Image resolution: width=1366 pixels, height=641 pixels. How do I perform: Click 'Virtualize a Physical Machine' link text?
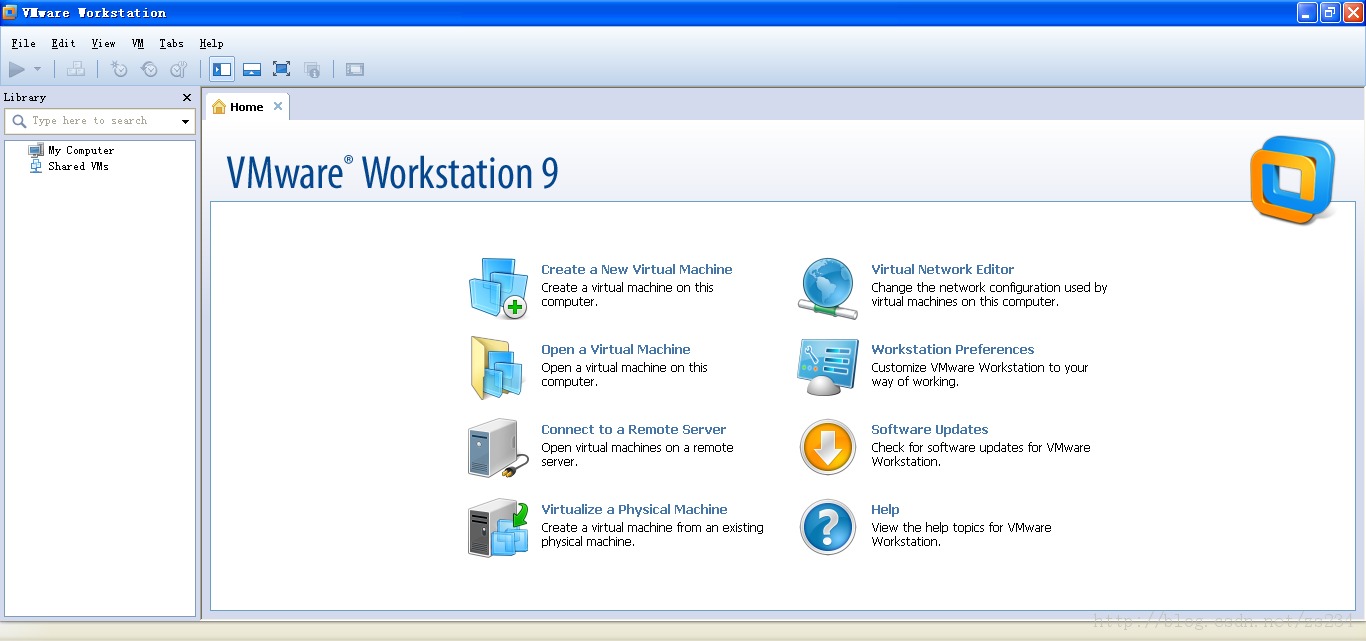click(634, 510)
